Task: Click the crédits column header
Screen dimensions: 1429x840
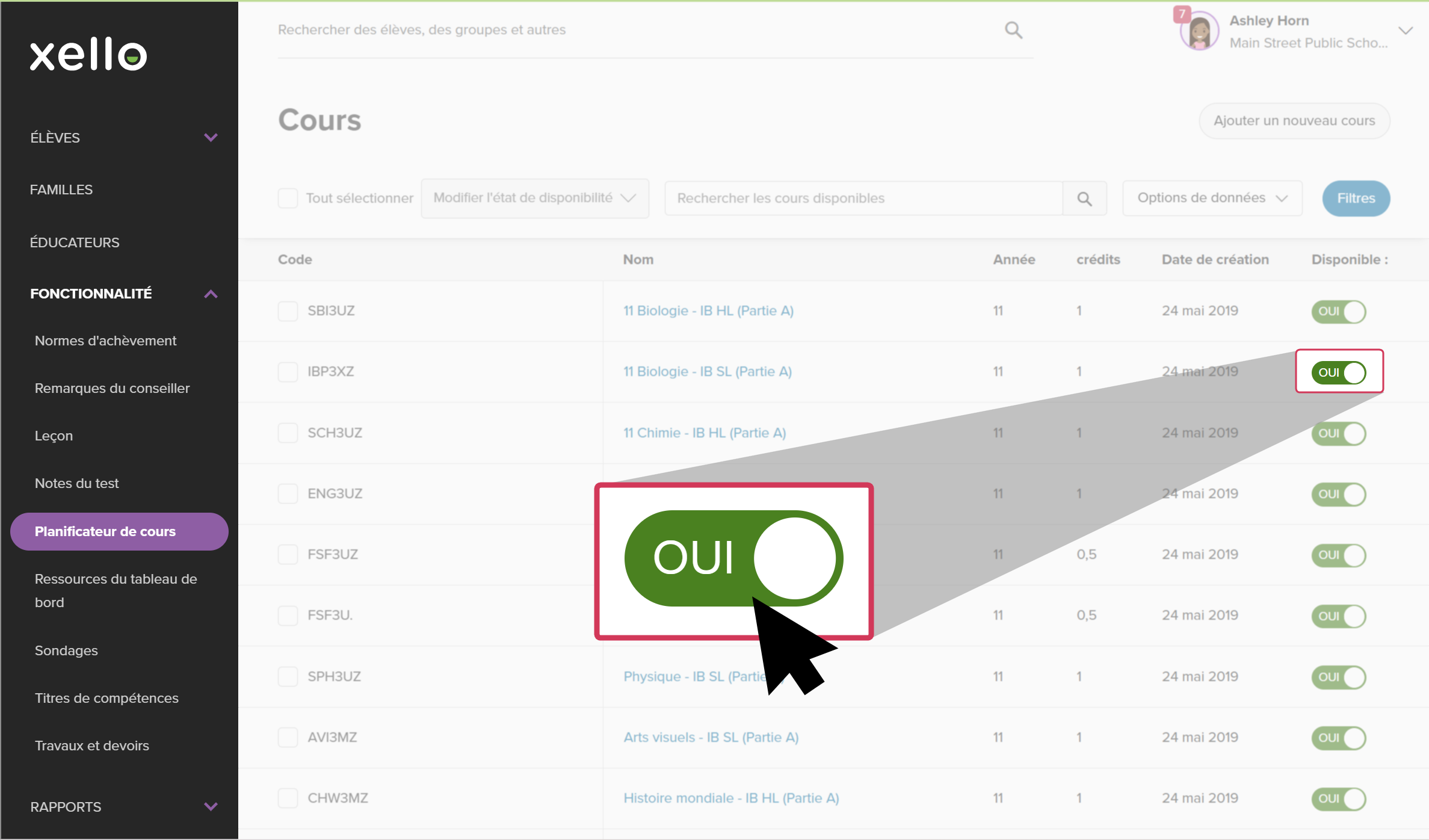Action: coord(1098,259)
